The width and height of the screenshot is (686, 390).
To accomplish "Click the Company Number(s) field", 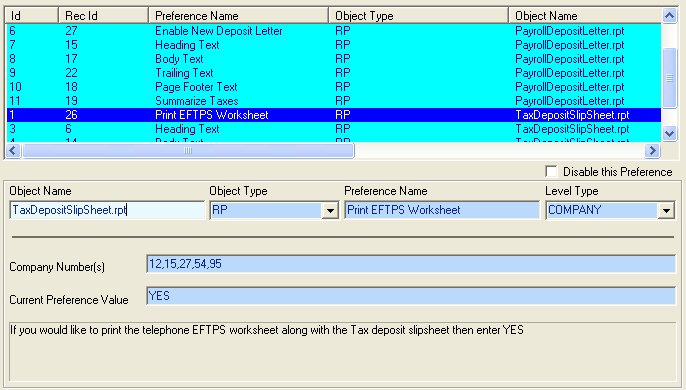I will 411,264.
